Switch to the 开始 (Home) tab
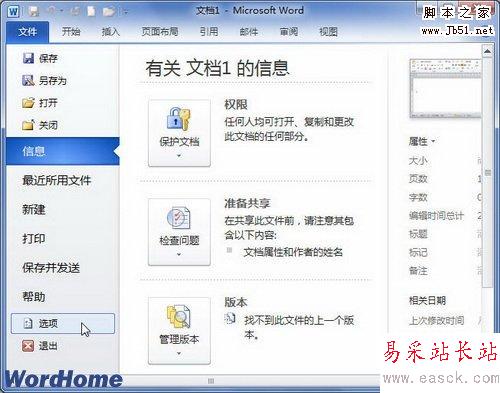This screenshot has width=500, height=393. (71, 32)
